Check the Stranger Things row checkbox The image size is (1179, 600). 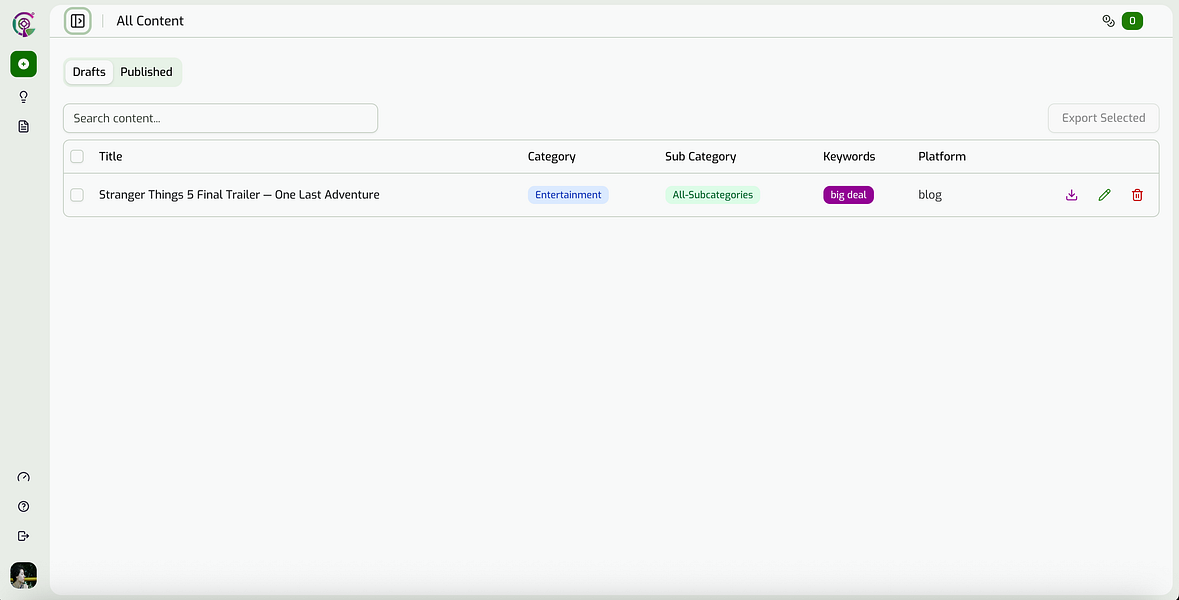click(x=77, y=195)
